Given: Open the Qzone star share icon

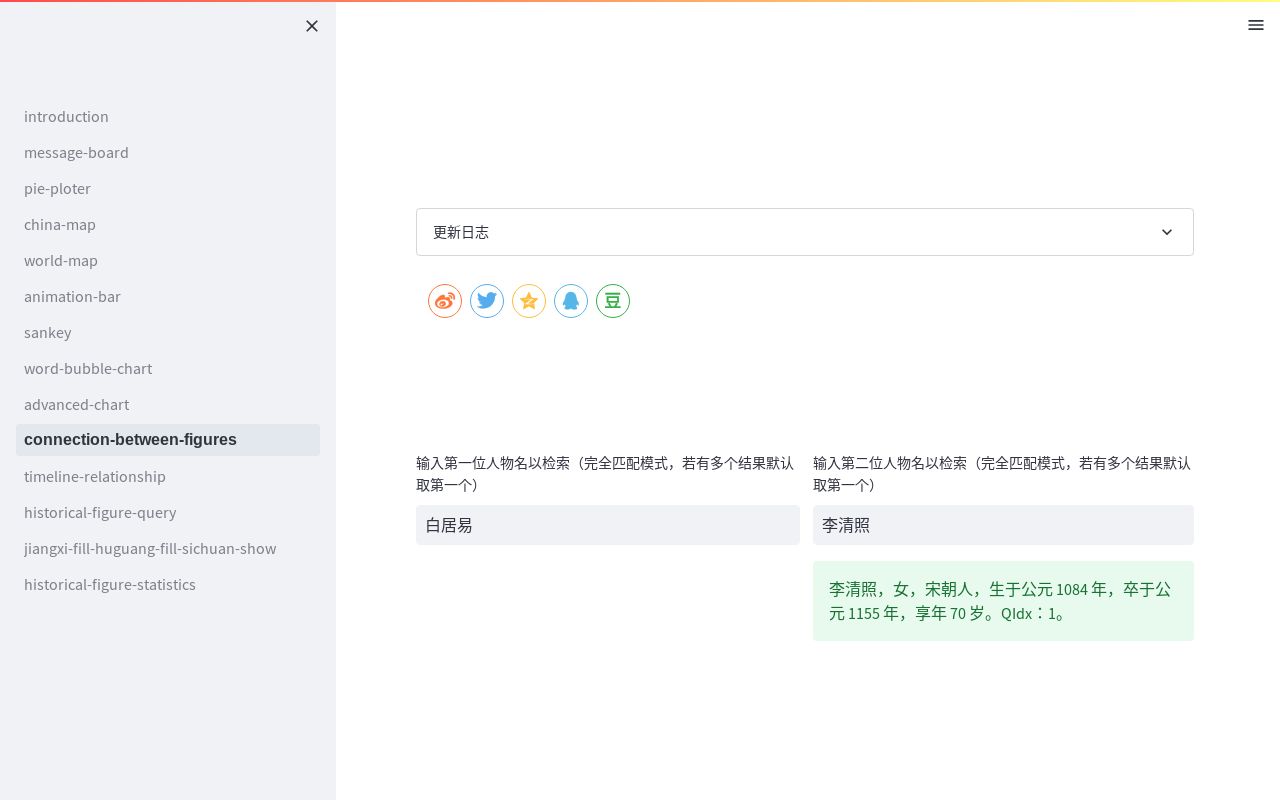Looking at the screenshot, I should 529,301.
